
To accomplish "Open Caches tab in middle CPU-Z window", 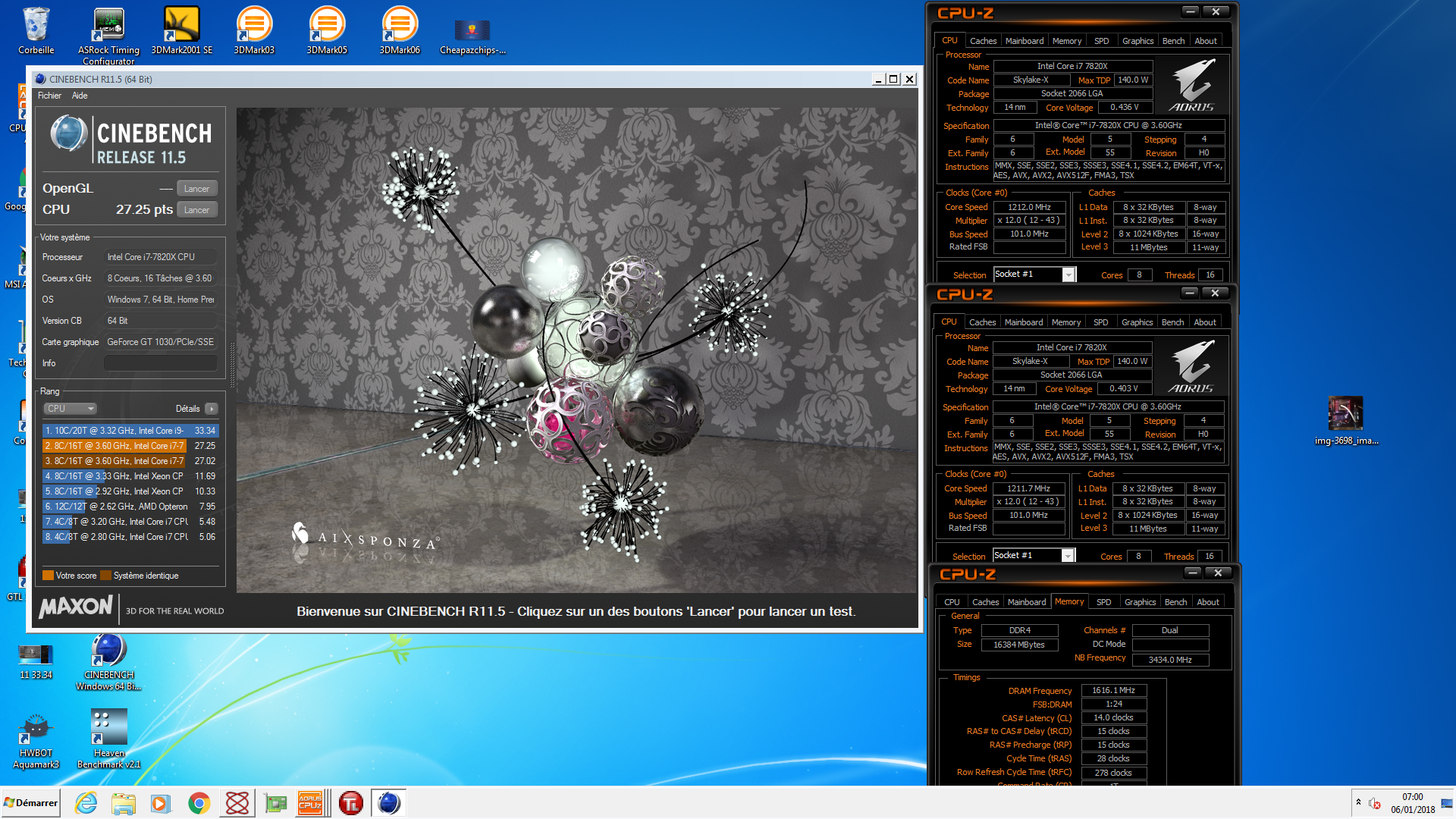I will pos(983,322).
